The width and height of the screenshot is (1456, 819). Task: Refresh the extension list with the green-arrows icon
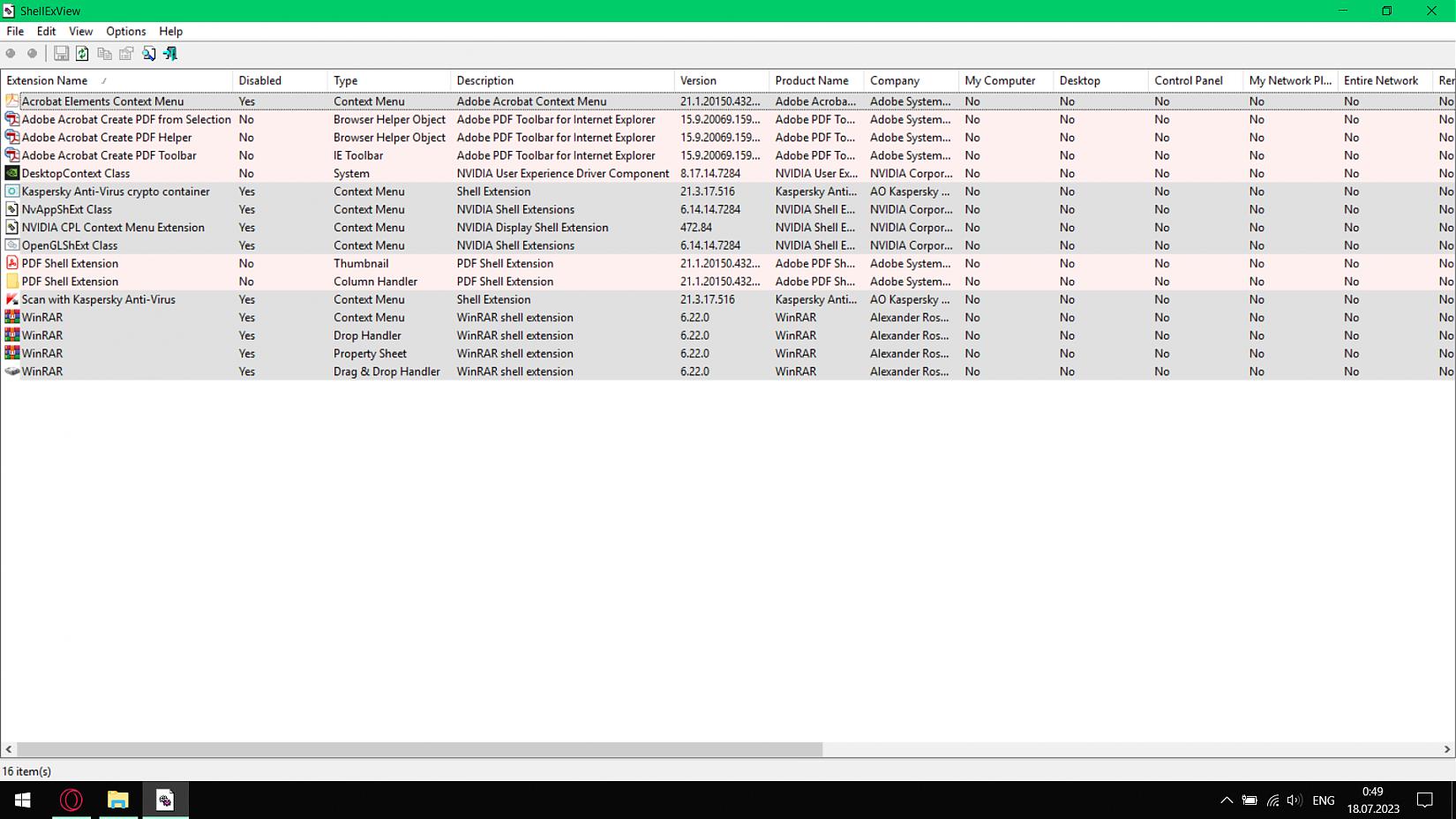click(x=82, y=54)
